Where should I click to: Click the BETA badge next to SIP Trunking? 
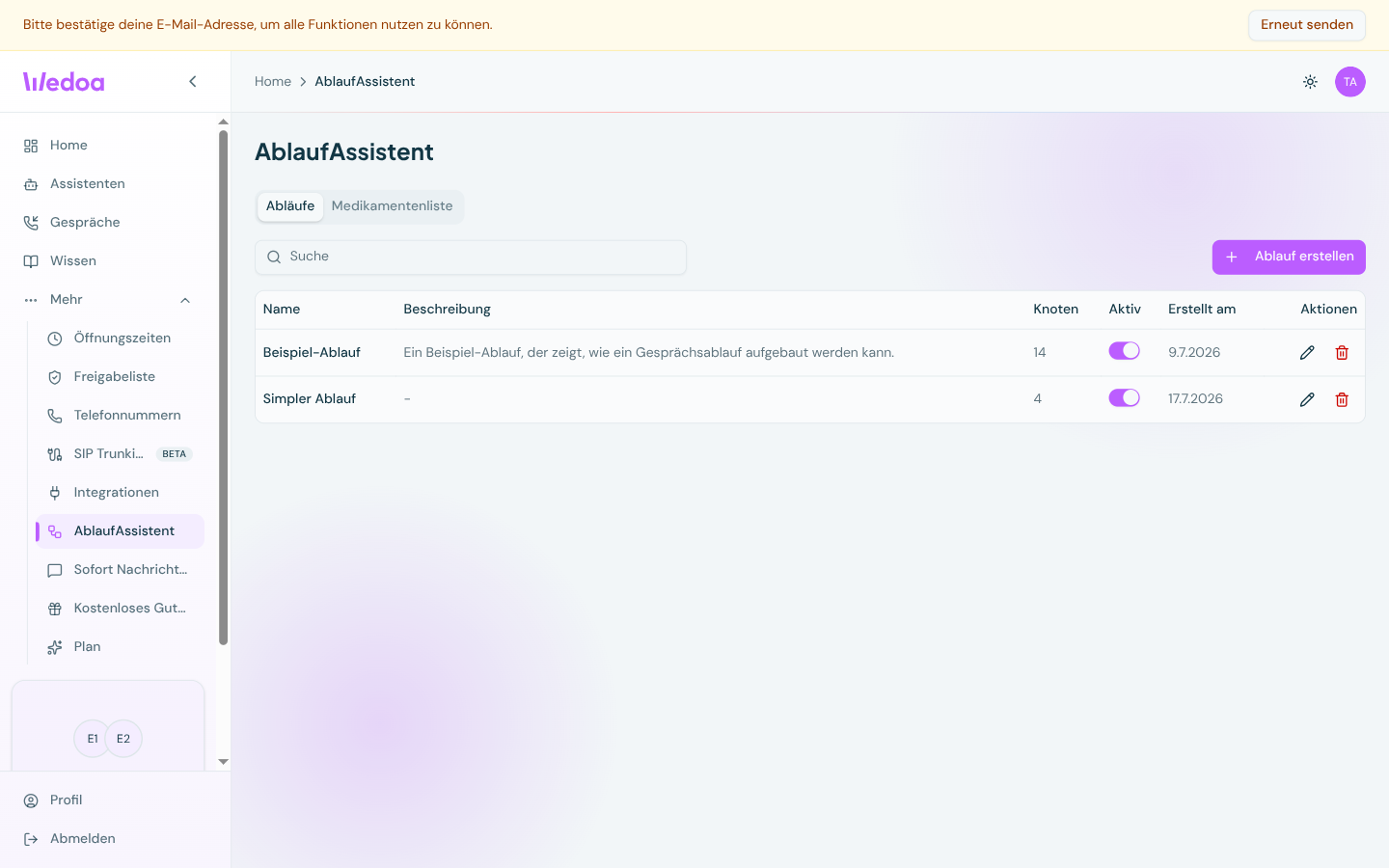(175, 454)
